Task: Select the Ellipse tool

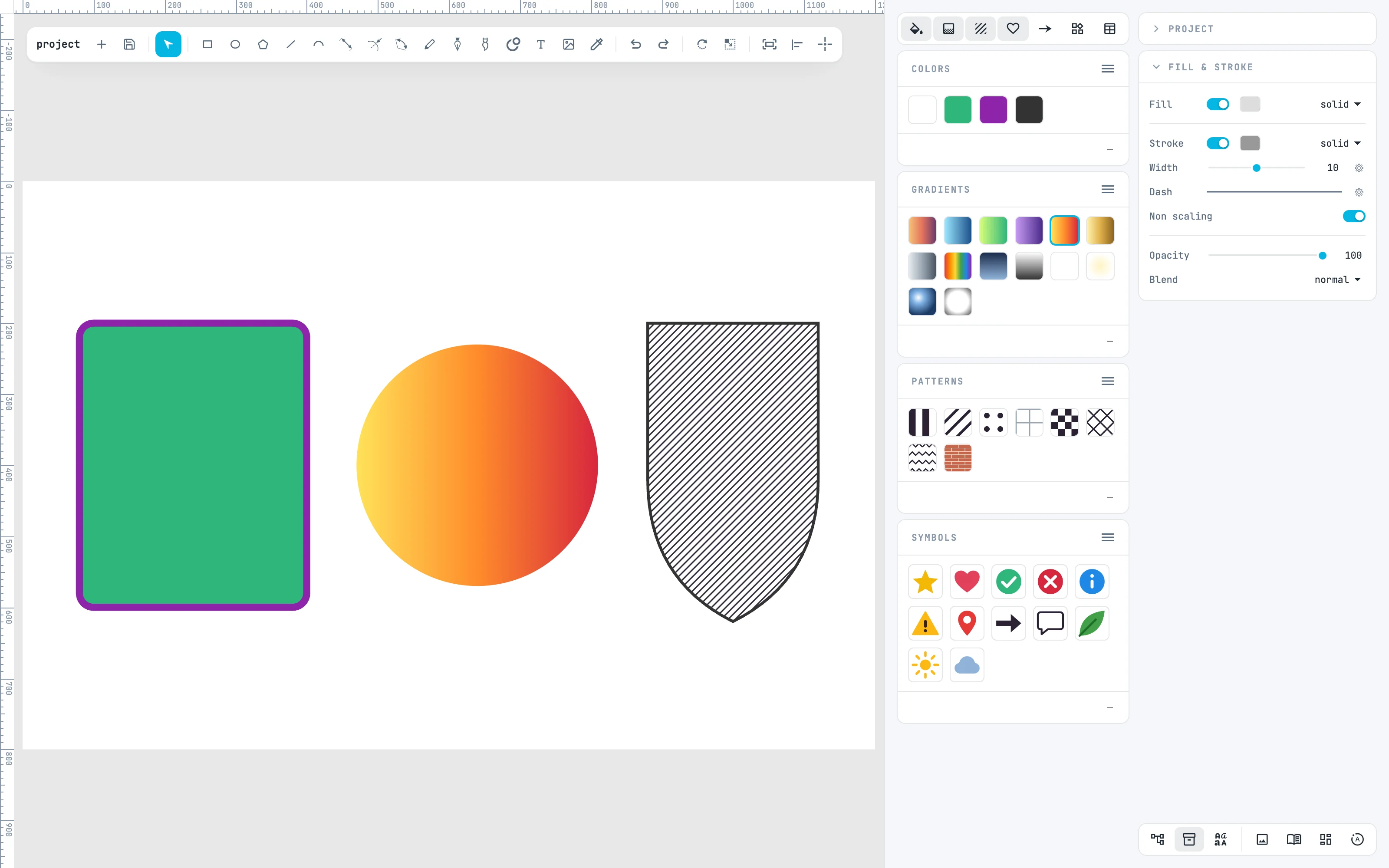Action: pyautogui.click(x=235, y=44)
